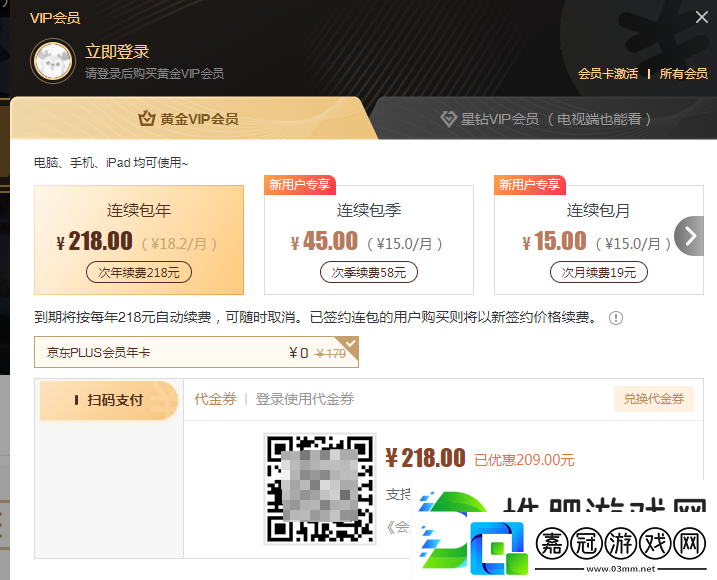717x580 pixels.
Task: Click 次月续费19元 label
Action: click(599, 272)
